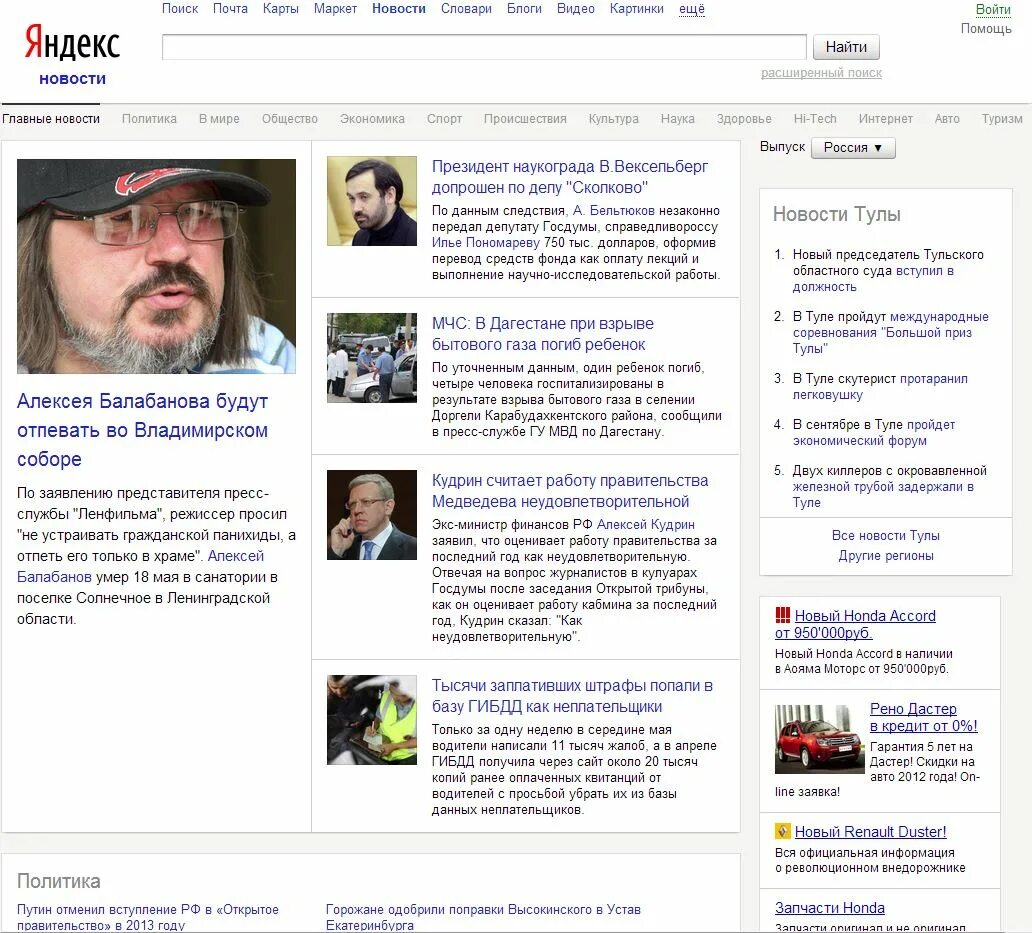
Task: Switch to the Наука tab
Action: click(x=677, y=119)
